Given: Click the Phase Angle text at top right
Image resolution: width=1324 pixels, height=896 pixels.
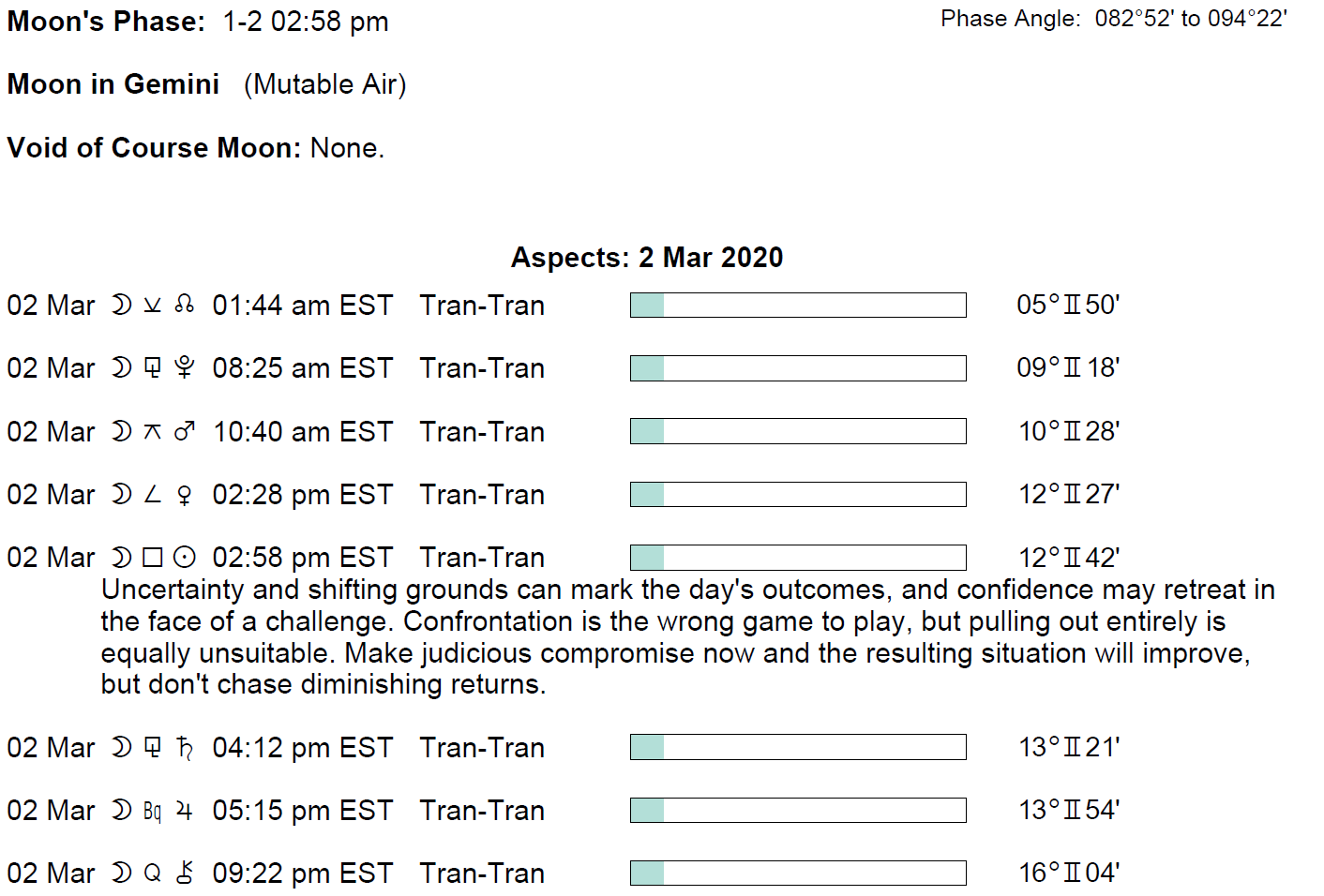Looking at the screenshot, I should pyautogui.click(x=1114, y=19).
